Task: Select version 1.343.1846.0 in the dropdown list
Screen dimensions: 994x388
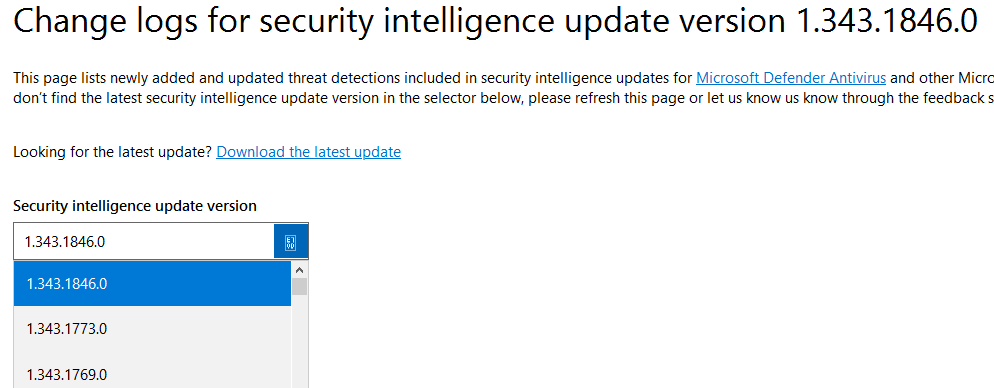Action: click(x=152, y=284)
